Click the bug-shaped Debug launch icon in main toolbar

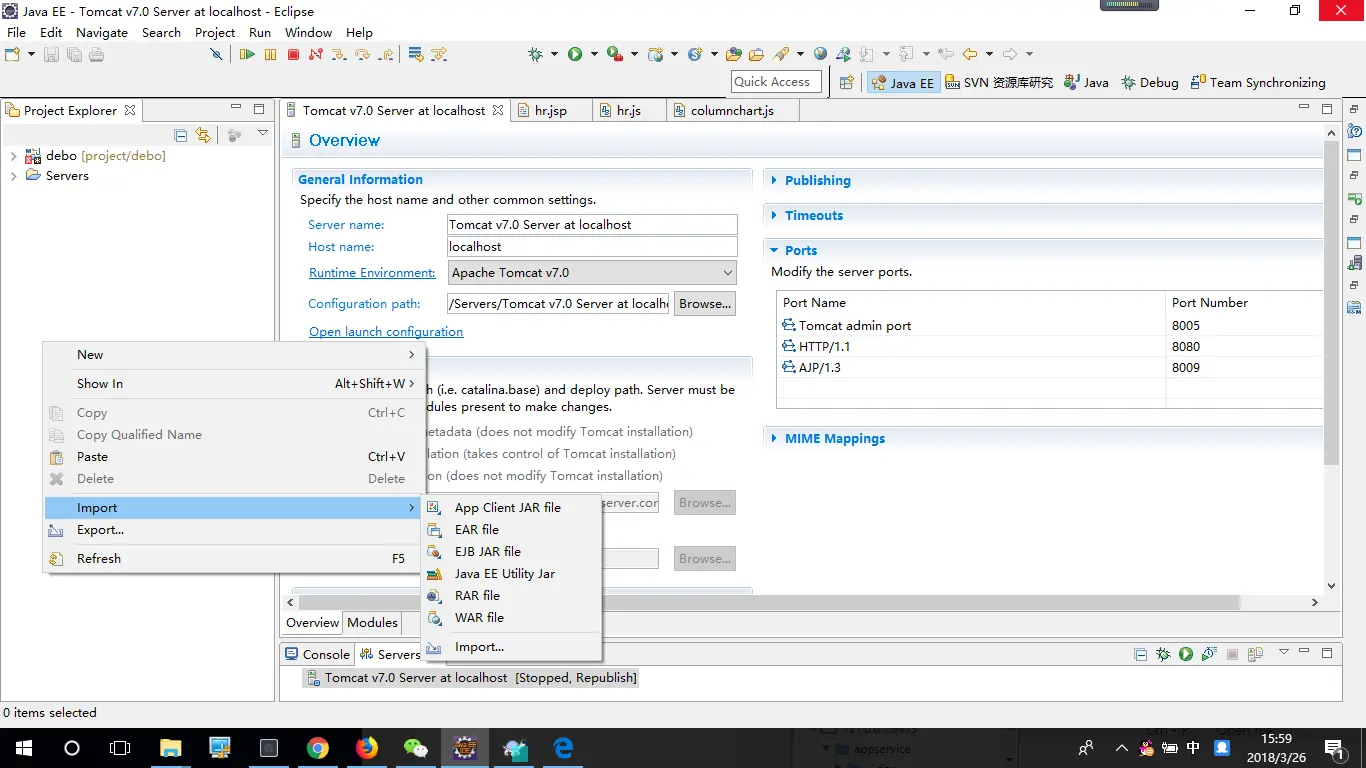536,55
